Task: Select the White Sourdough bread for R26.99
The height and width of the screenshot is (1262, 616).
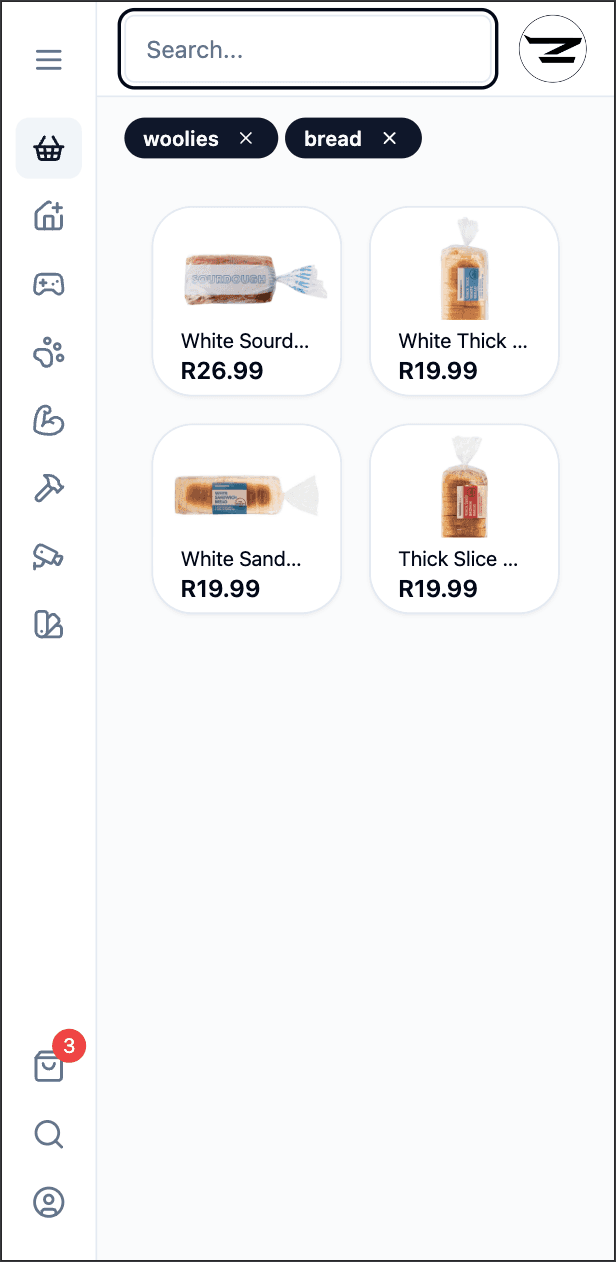Action: (246, 300)
